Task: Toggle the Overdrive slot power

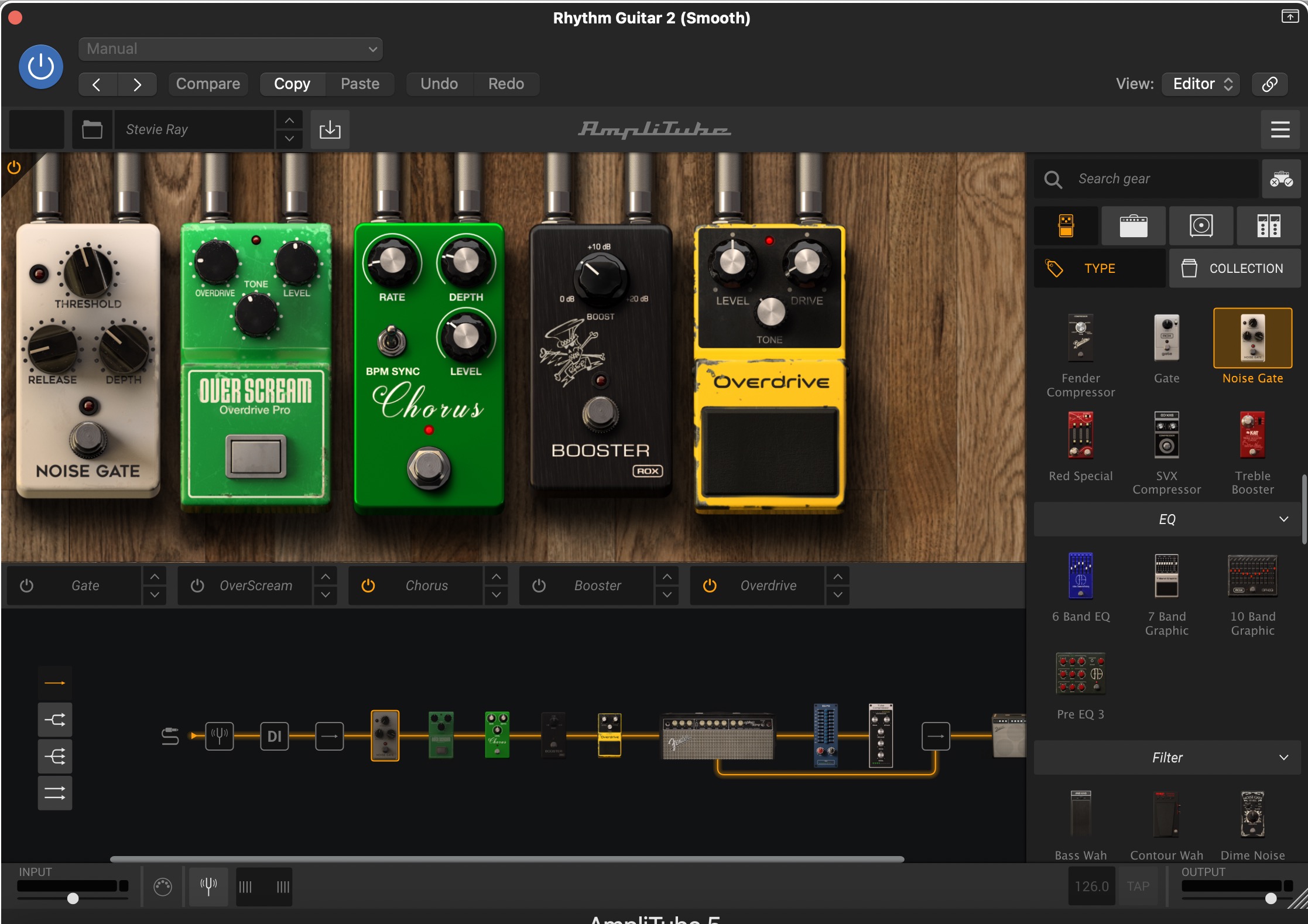Action: (x=710, y=586)
